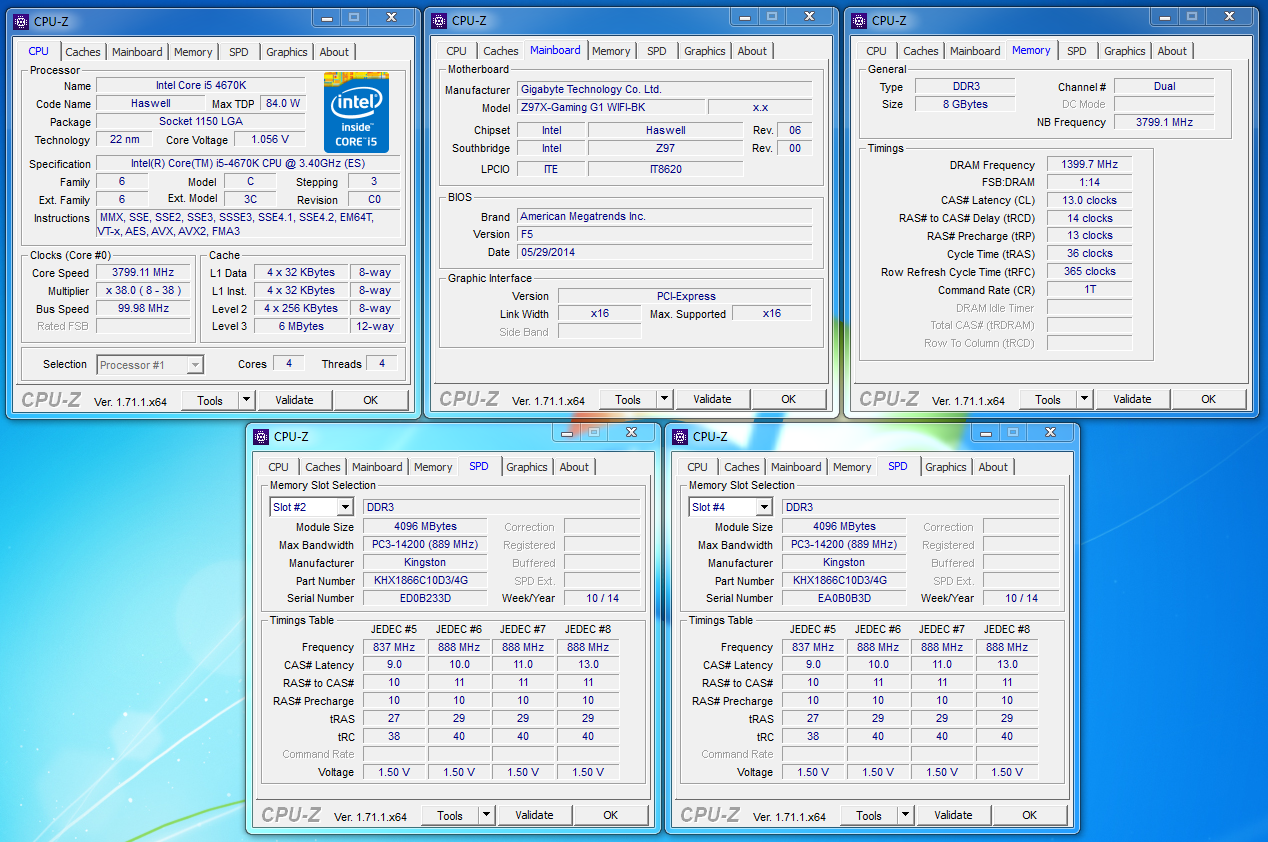Click the CPU-Z title icon in Slot #4 SPD window
Screen dimensions: 1268x842
(680, 436)
